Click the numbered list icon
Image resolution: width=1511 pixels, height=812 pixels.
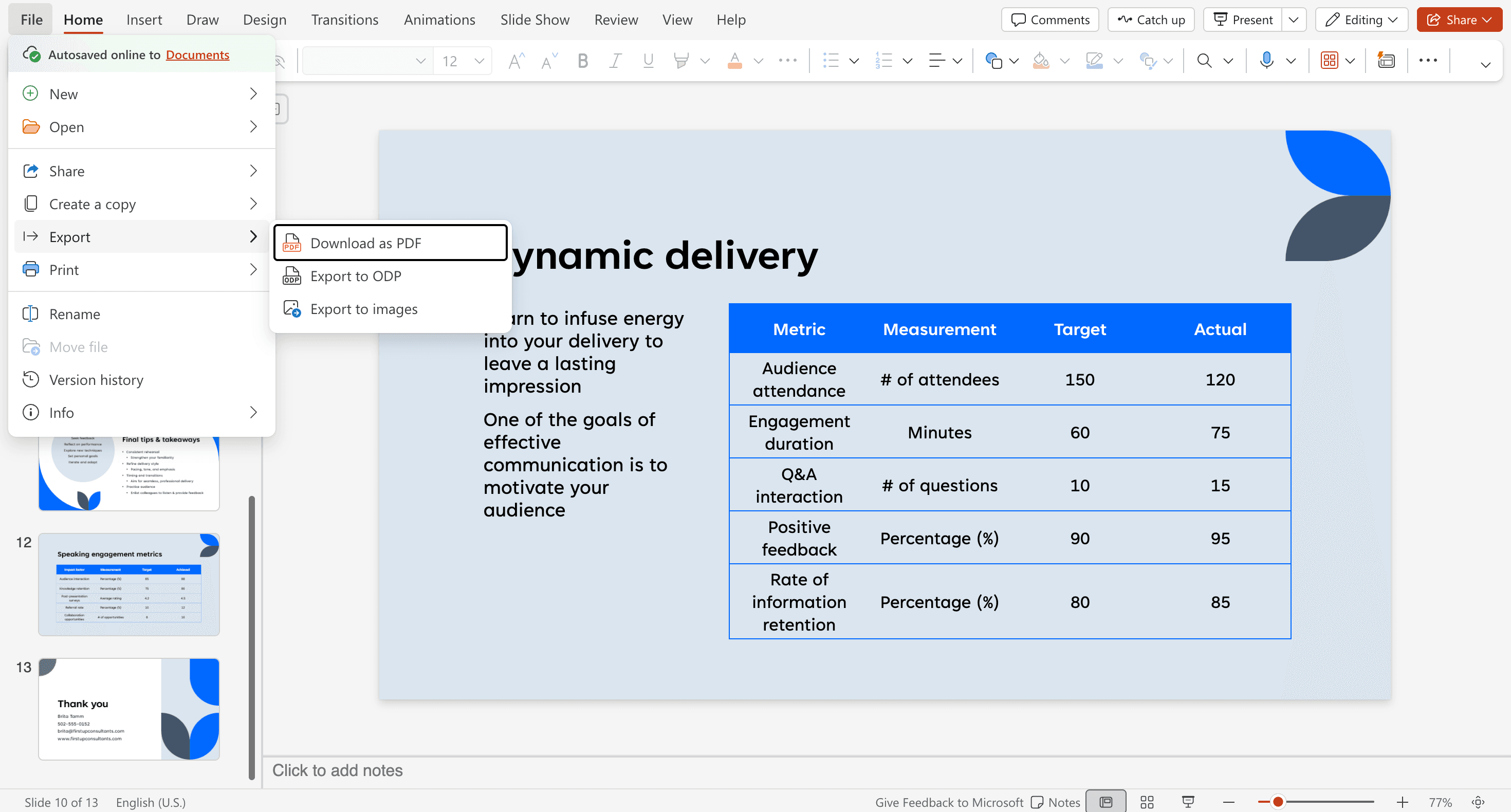(x=883, y=61)
